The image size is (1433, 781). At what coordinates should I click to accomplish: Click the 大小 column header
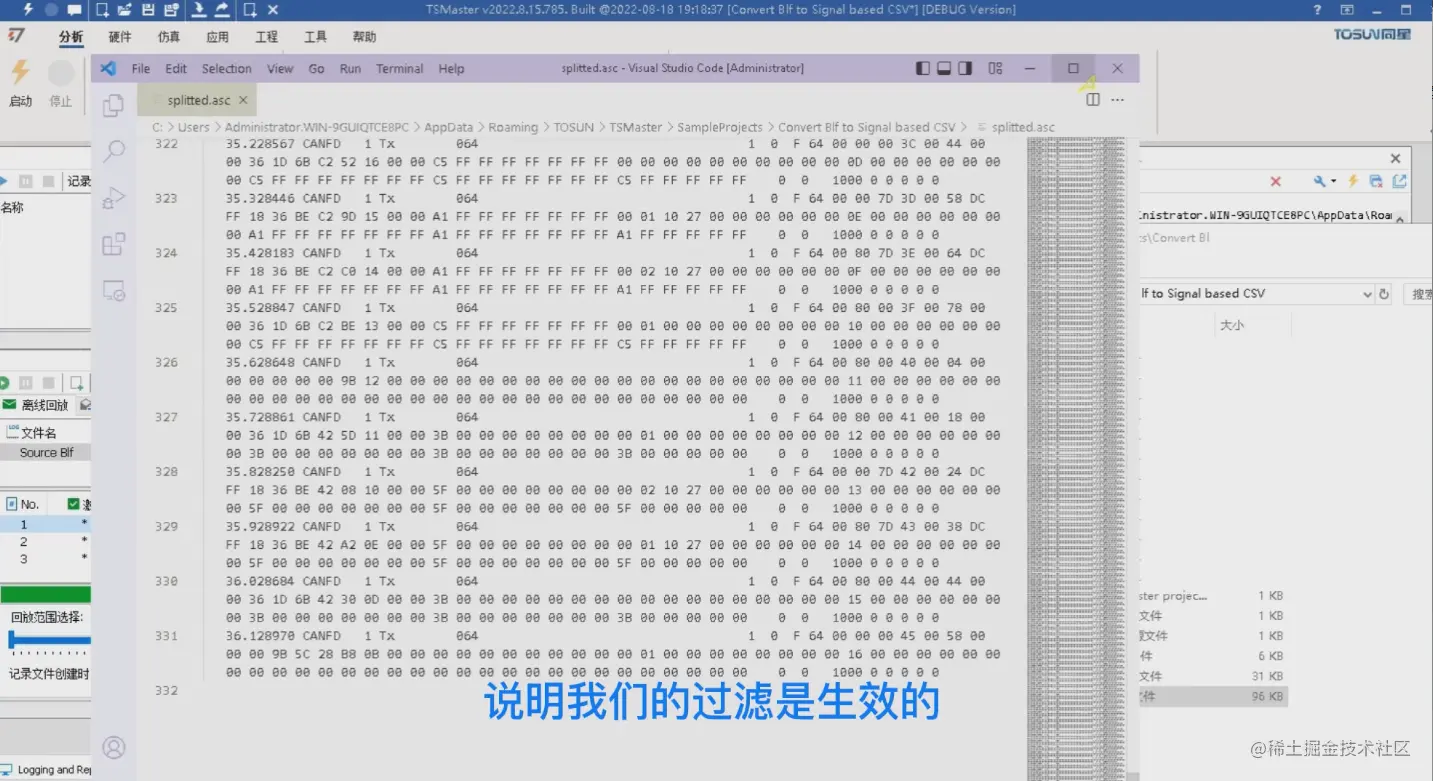1232,325
